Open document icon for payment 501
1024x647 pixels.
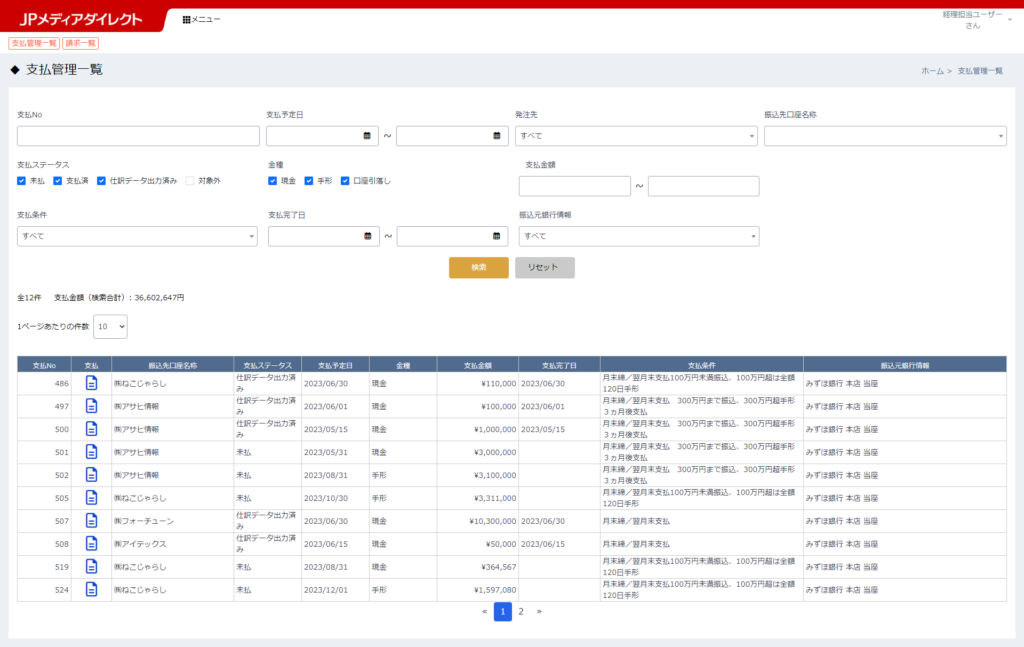(91, 452)
